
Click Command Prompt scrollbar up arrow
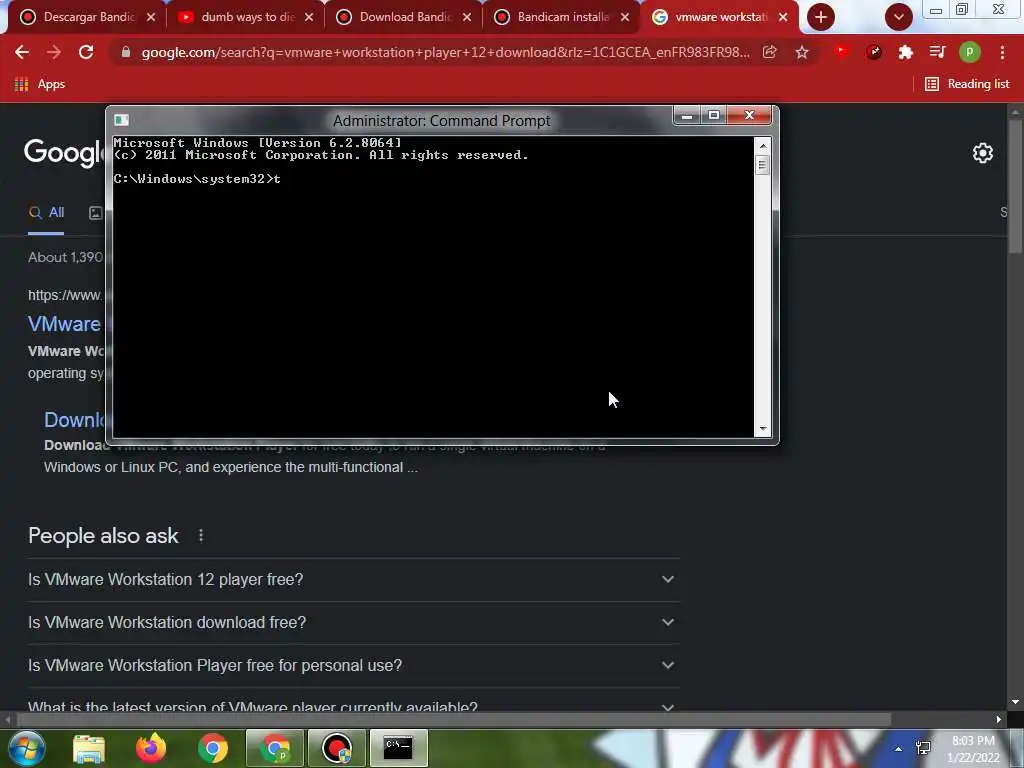click(x=763, y=146)
